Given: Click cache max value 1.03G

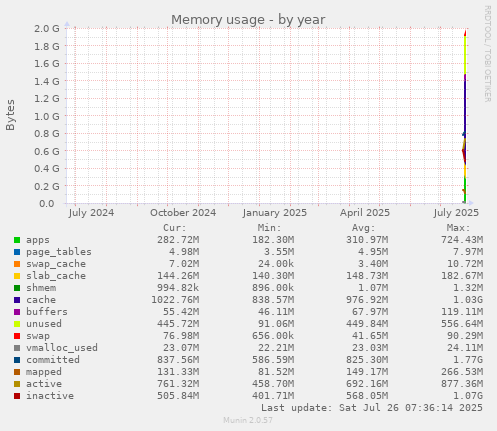Looking at the screenshot, I should click(x=468, y=300).
